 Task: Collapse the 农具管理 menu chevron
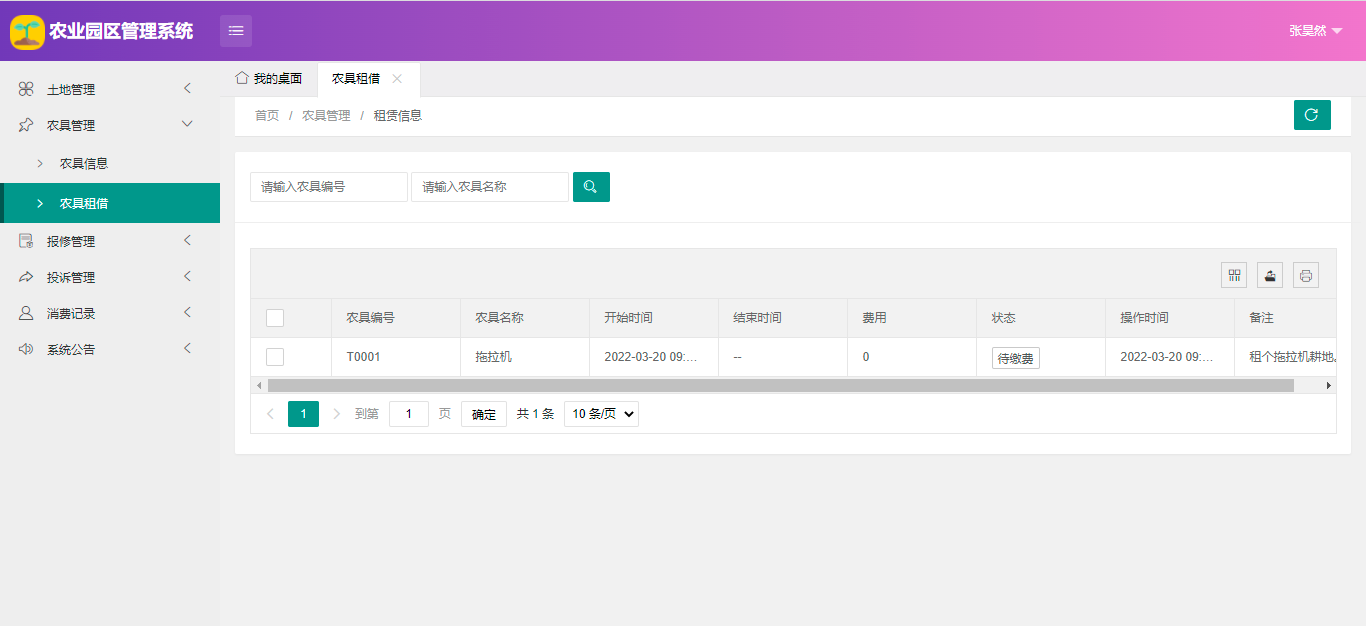click(x=187, y=124)
